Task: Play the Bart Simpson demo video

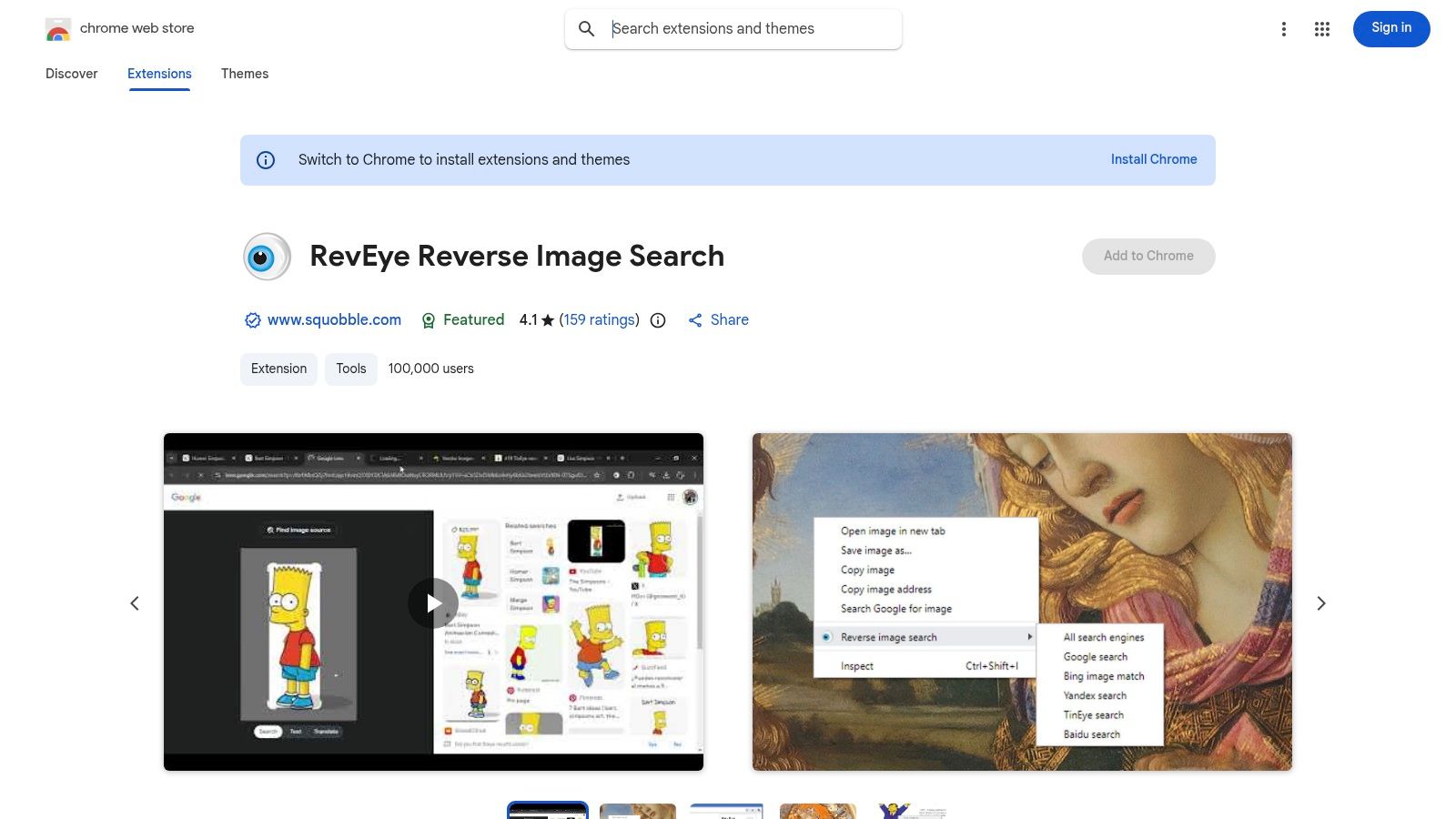Action: click(x=433, y=603)
